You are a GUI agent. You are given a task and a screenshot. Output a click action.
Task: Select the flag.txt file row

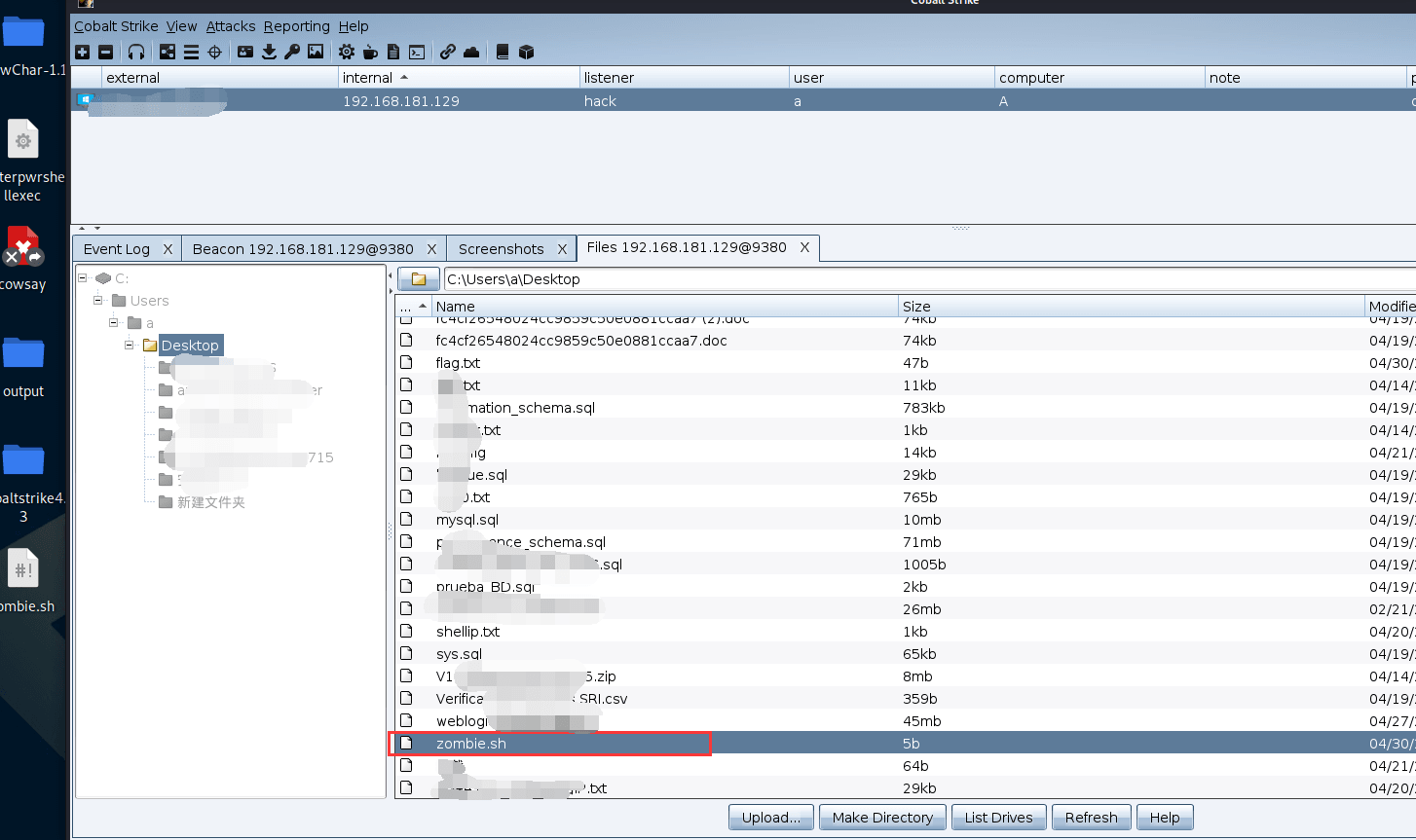(905, 363)
